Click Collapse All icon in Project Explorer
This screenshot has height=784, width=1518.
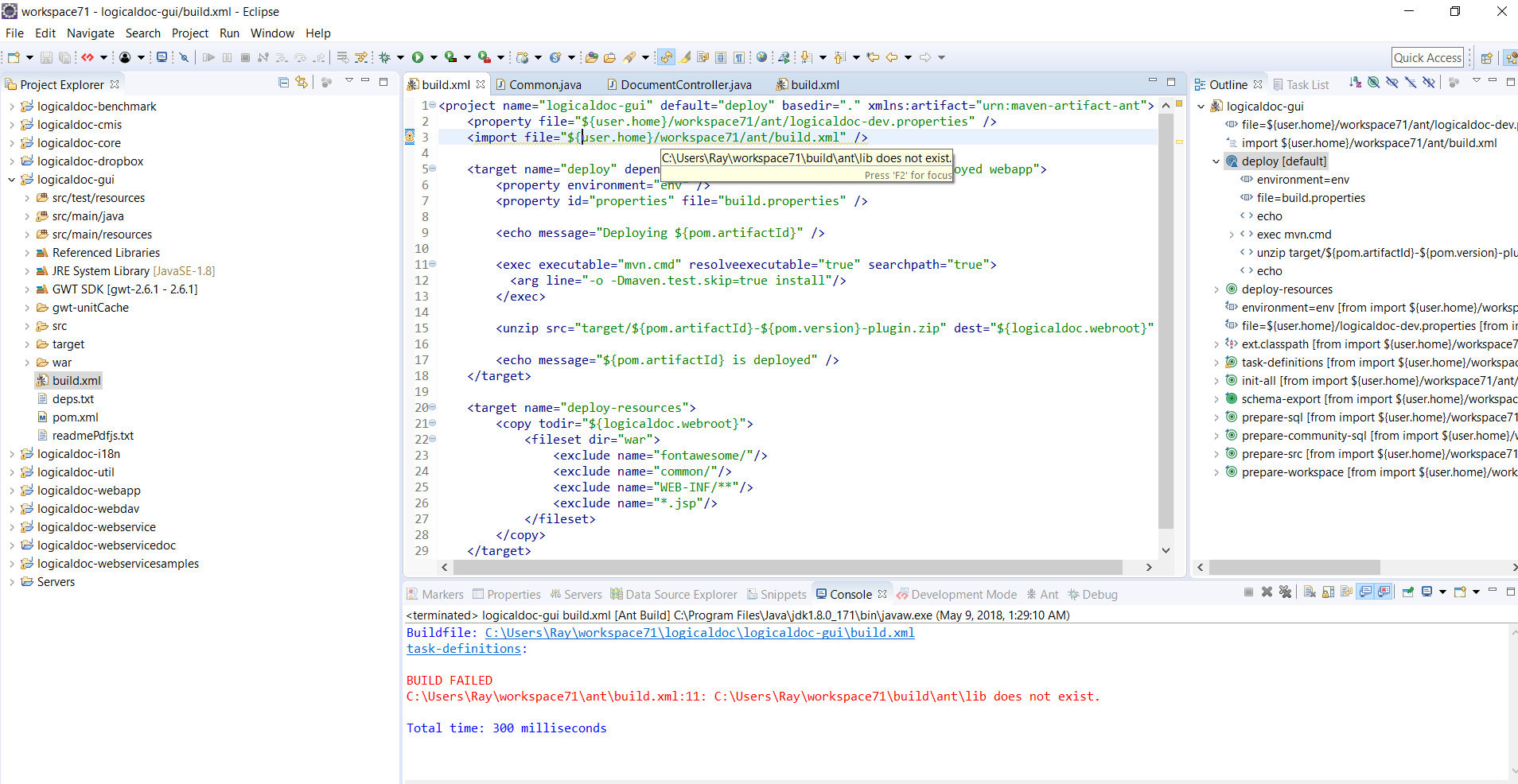click(284, 82)
